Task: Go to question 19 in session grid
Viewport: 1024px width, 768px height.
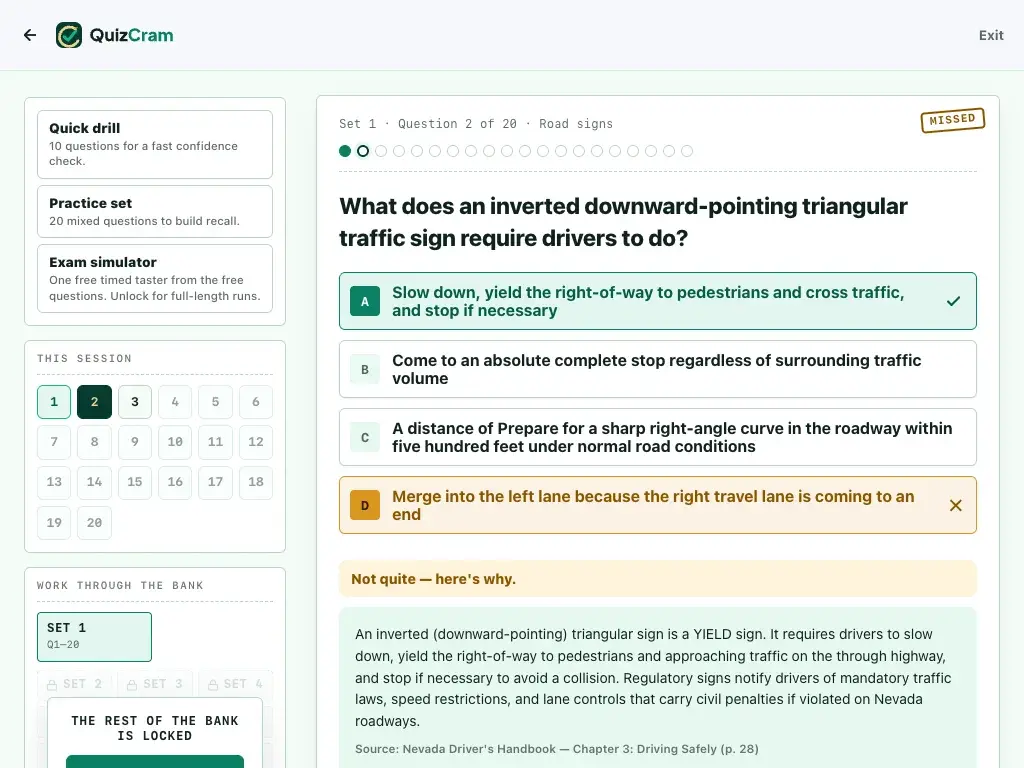Action: coord(54,522)
